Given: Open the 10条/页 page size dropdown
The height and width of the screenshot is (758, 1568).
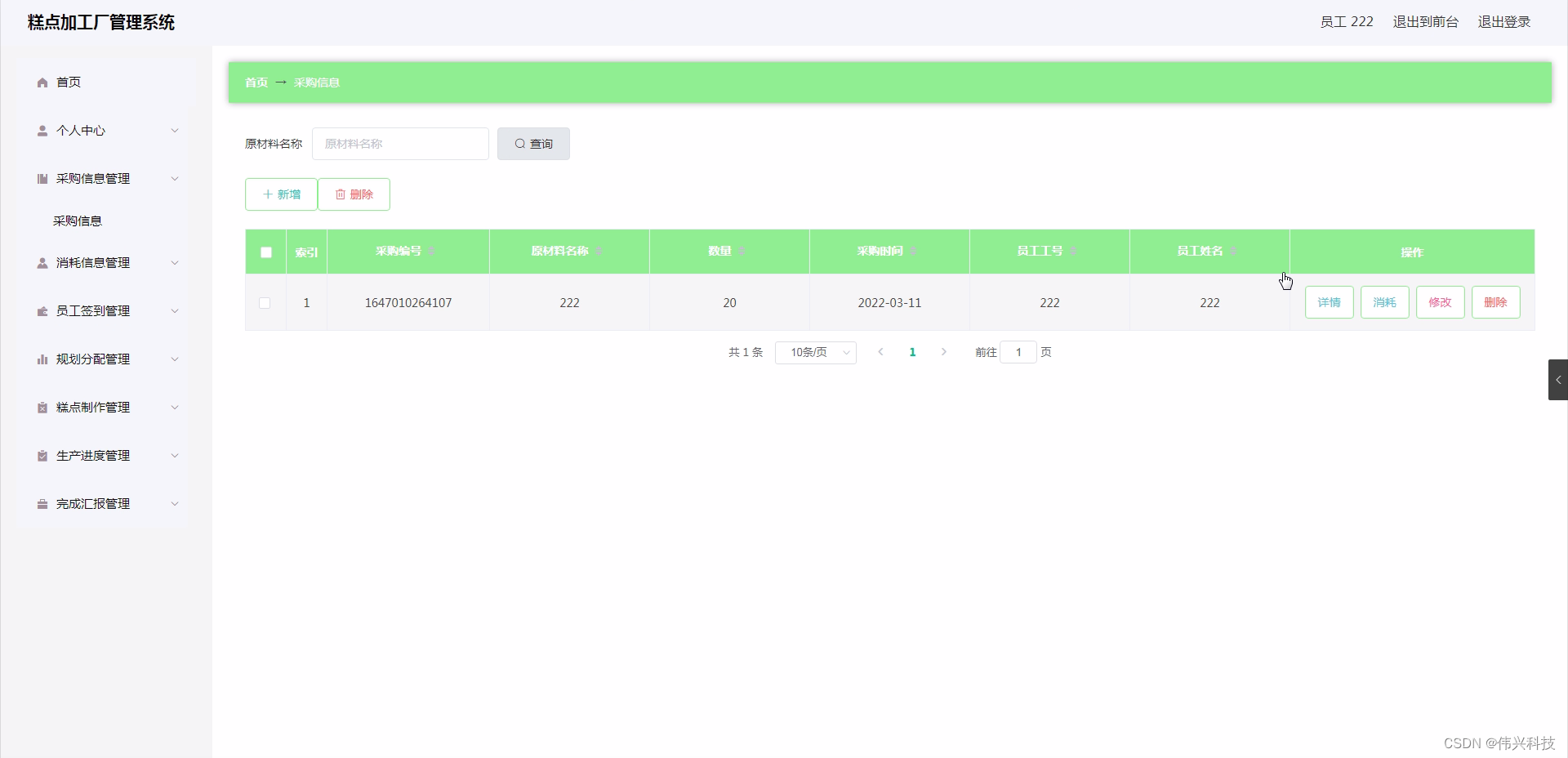Looking at the screenshot, I should pos(815,352).
